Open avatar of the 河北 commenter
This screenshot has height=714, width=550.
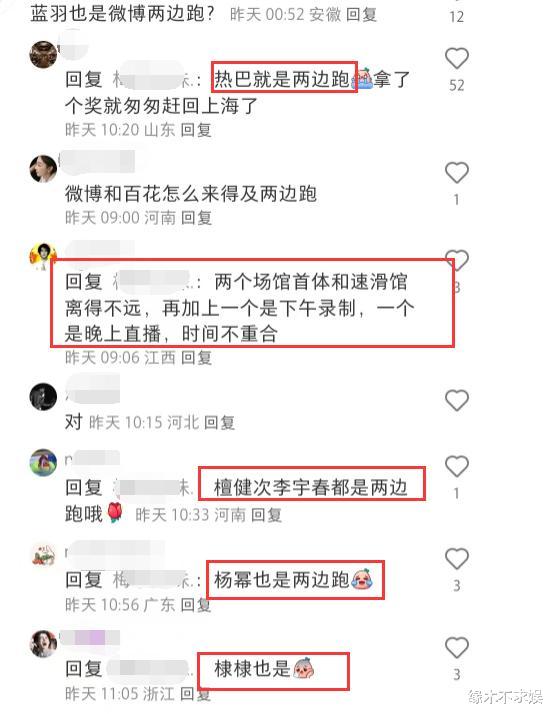click(x=43, y=396)
